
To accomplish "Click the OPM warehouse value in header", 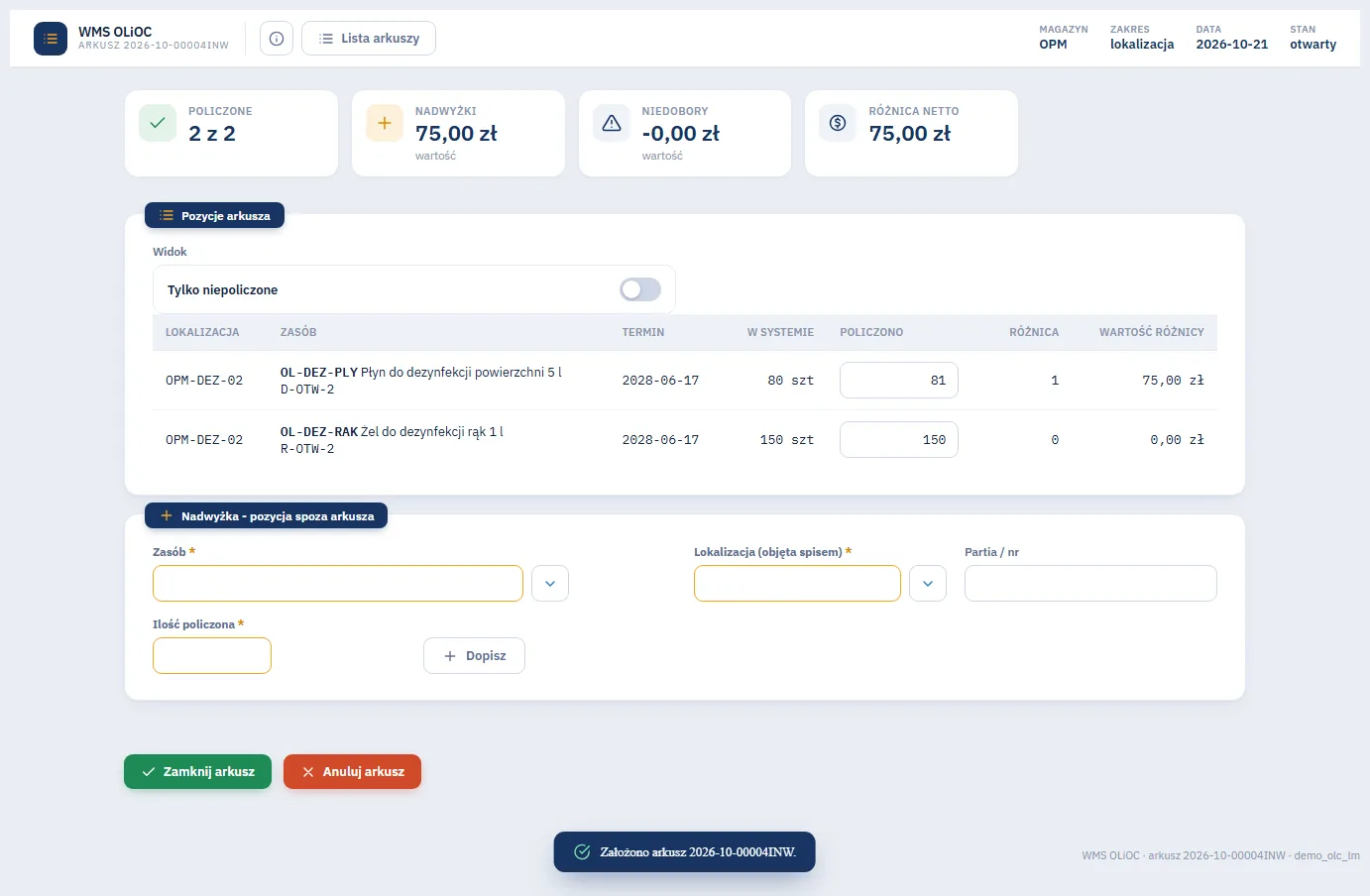I will pyautogui.click(x=1053, y=45).
